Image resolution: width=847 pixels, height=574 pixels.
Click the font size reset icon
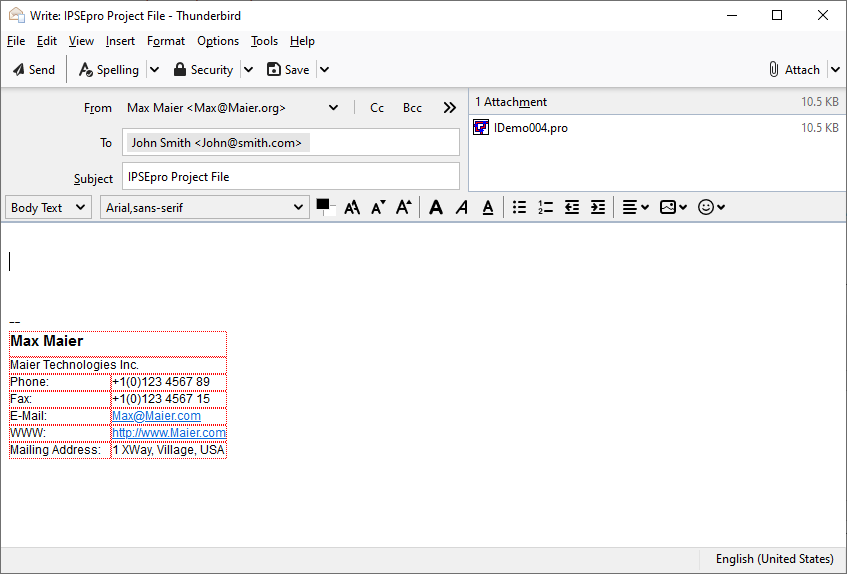[352, 207]
